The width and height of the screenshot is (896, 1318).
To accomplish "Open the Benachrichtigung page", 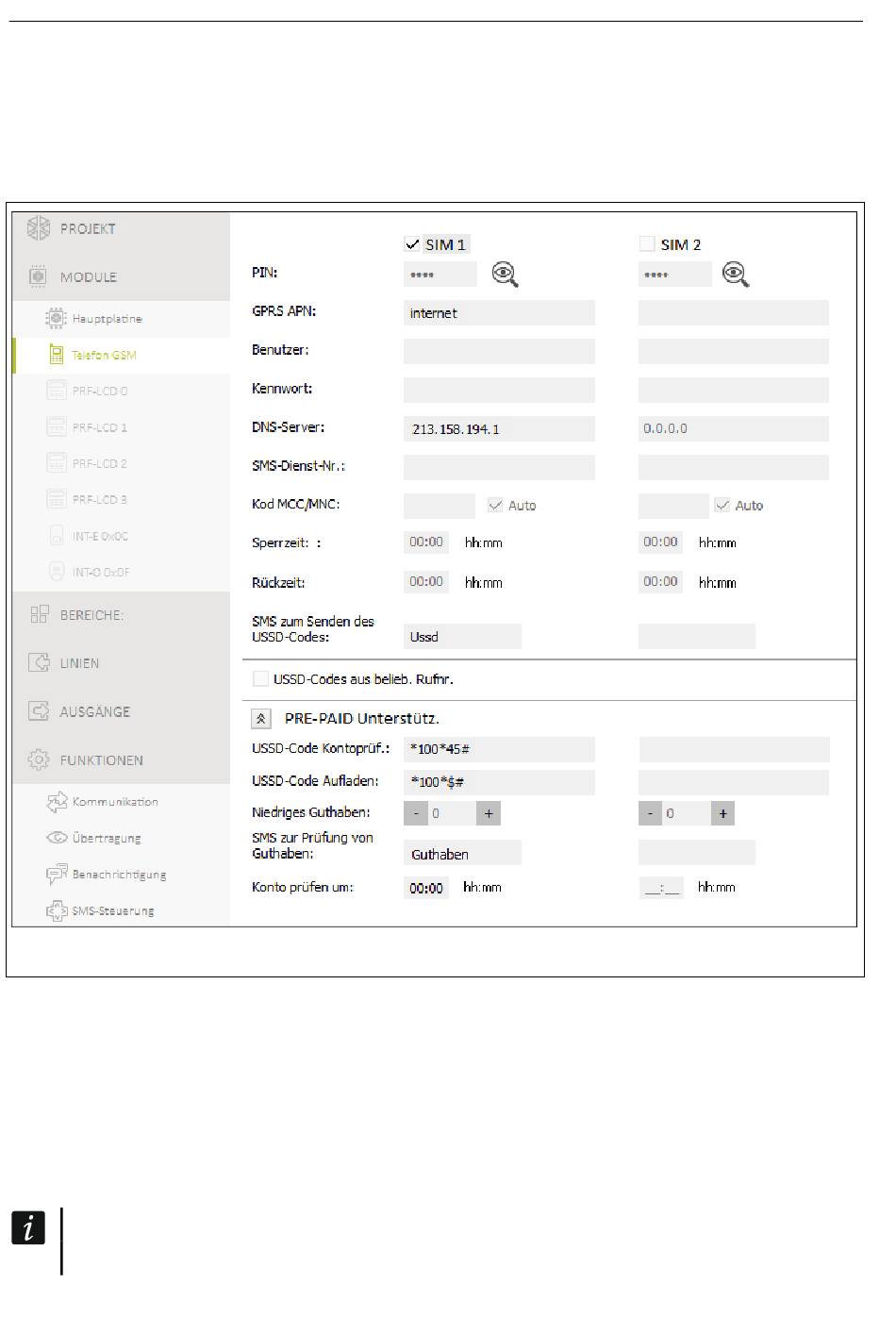I will pyautogui.click(x=118, y=875).
